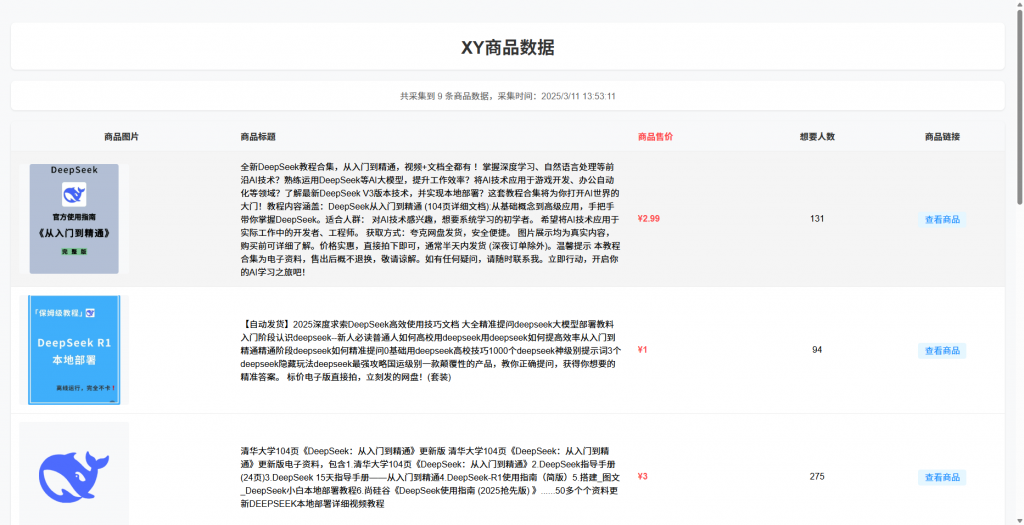Screen dimensions: 1024x525
Task: Select the 商品链接 column header
Action: click(942, 137)
